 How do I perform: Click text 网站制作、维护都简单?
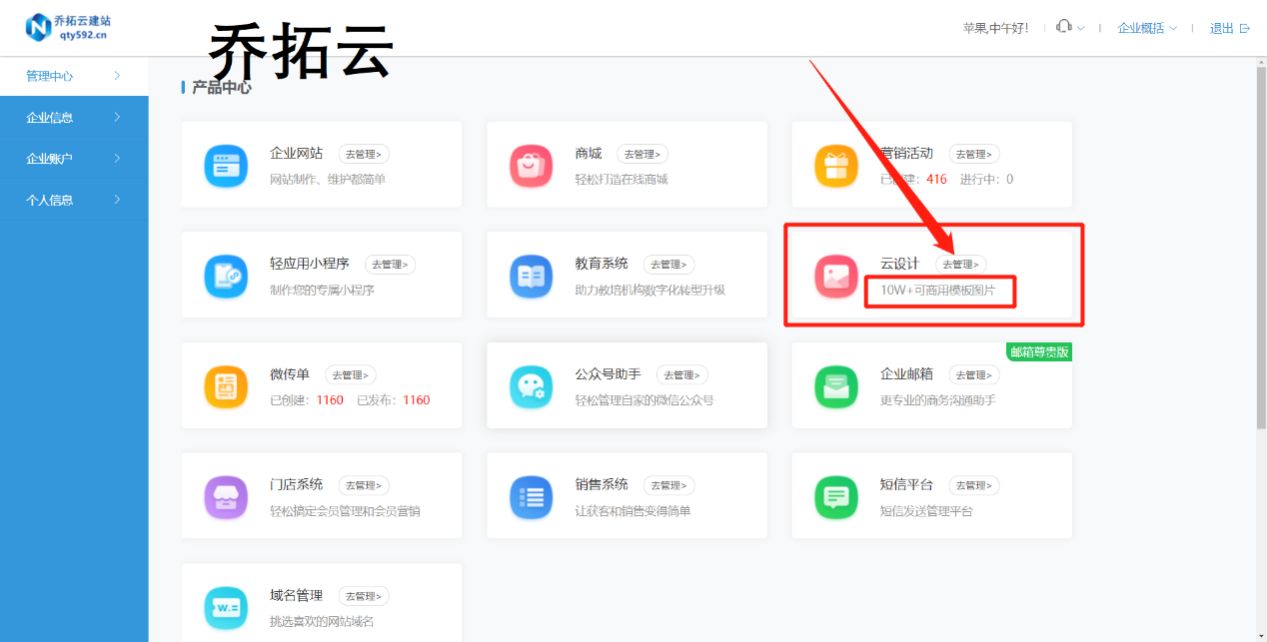pyautogui.click(x=327, y=179)
